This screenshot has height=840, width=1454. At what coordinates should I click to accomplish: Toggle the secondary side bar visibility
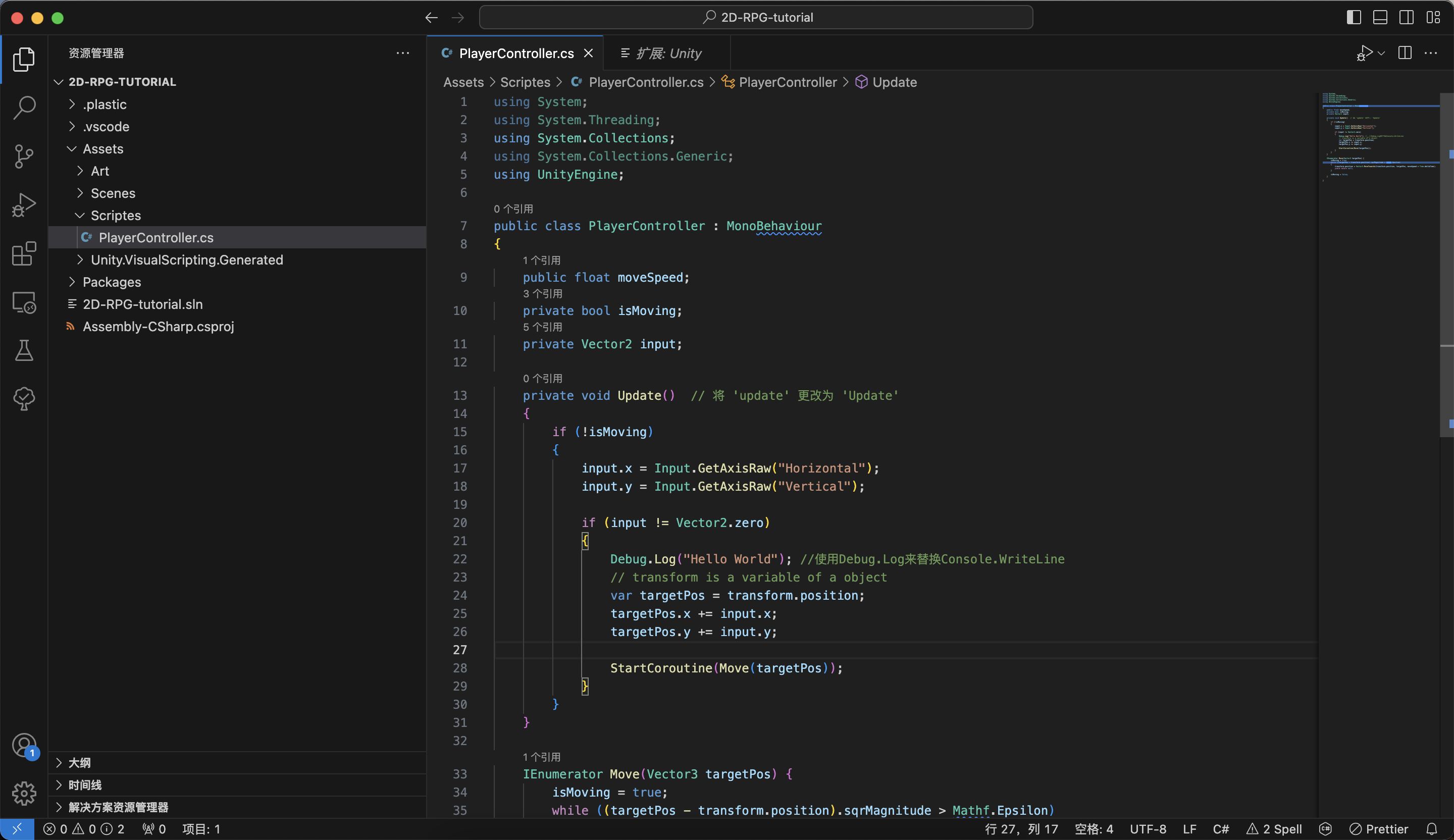pos(1406,17)
